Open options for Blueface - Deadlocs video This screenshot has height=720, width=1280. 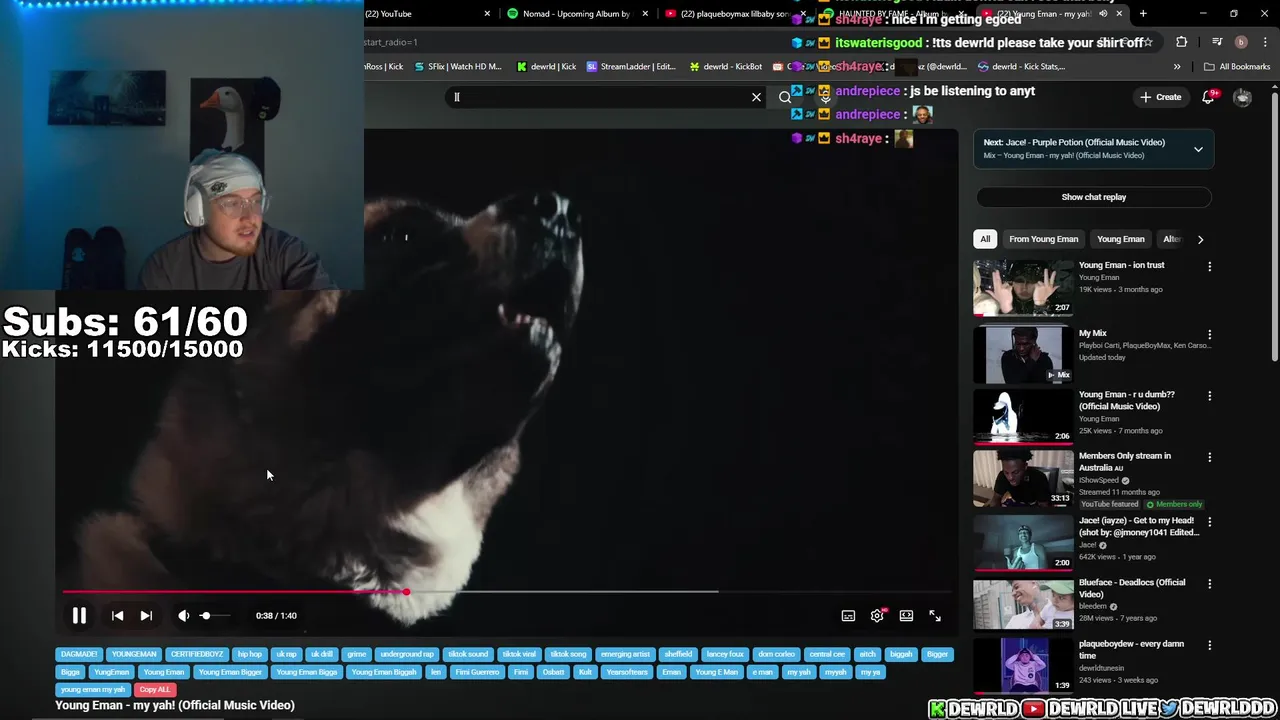(x=1209, y=584)
